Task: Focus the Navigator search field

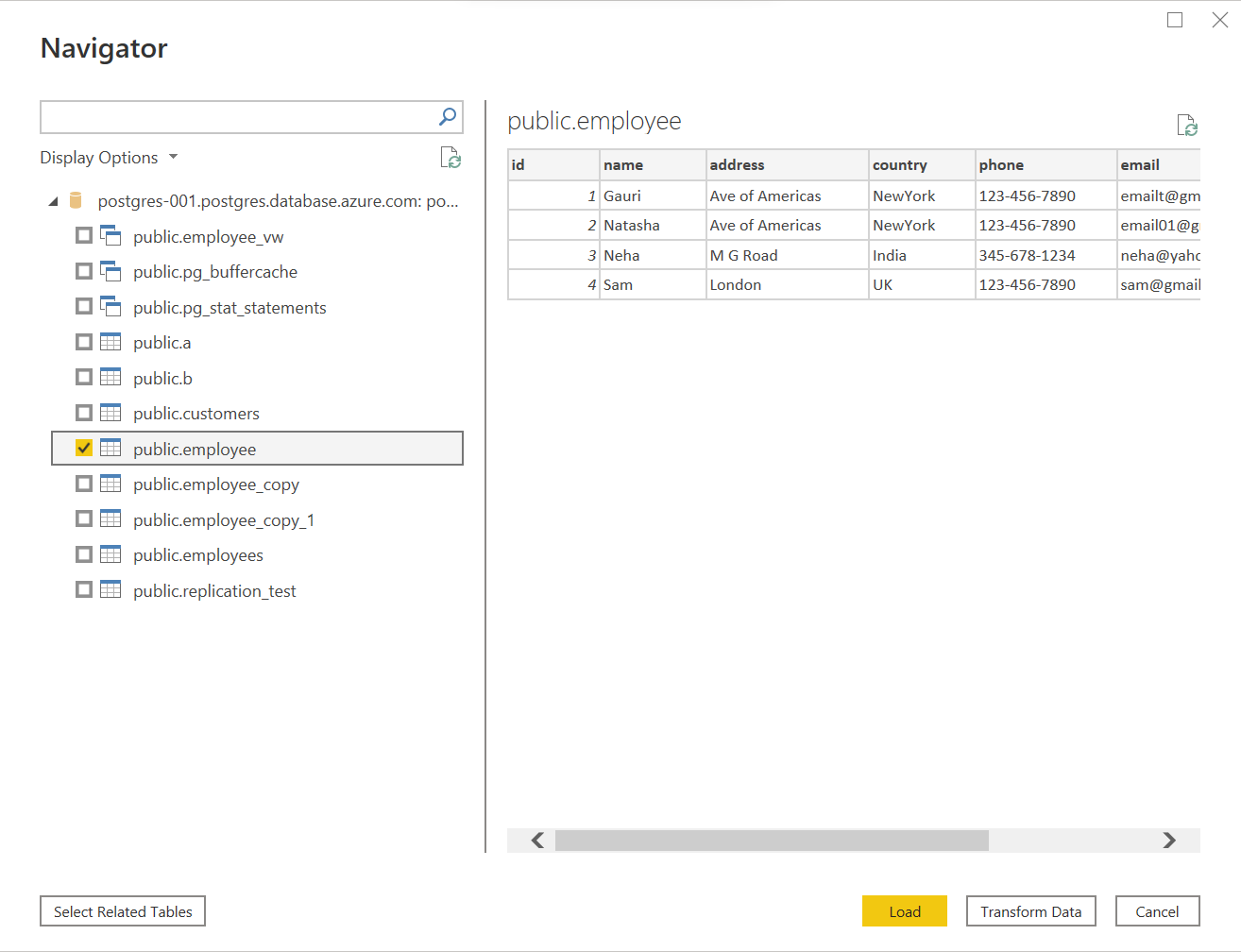Action: pyautogui.click(x=236, y=117)
